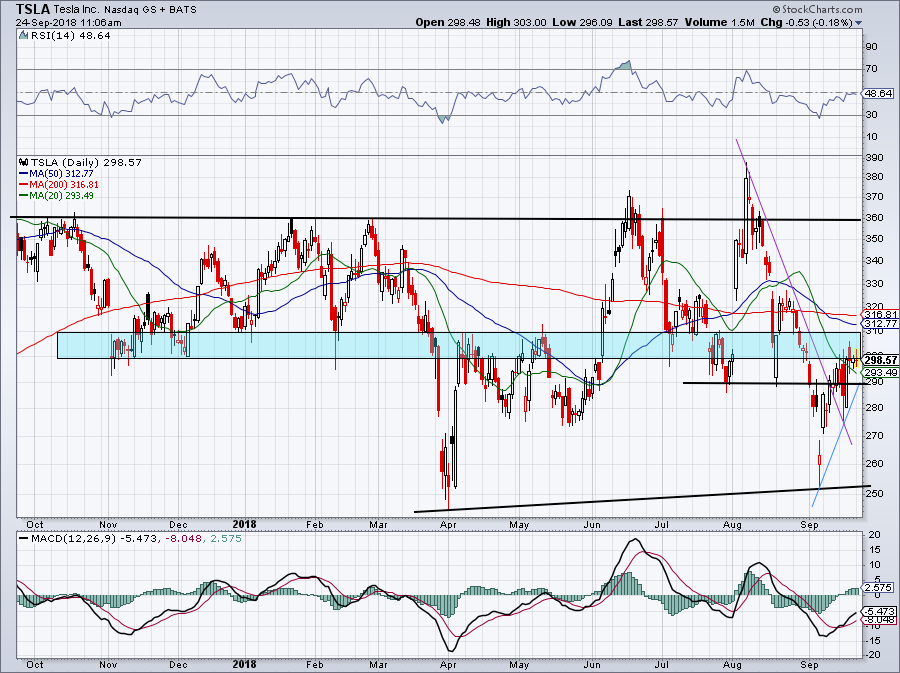Click the Jun label under the MACD panel
Image resolution: width=900 pixels, height=673 pixels.
coord(592,664)
